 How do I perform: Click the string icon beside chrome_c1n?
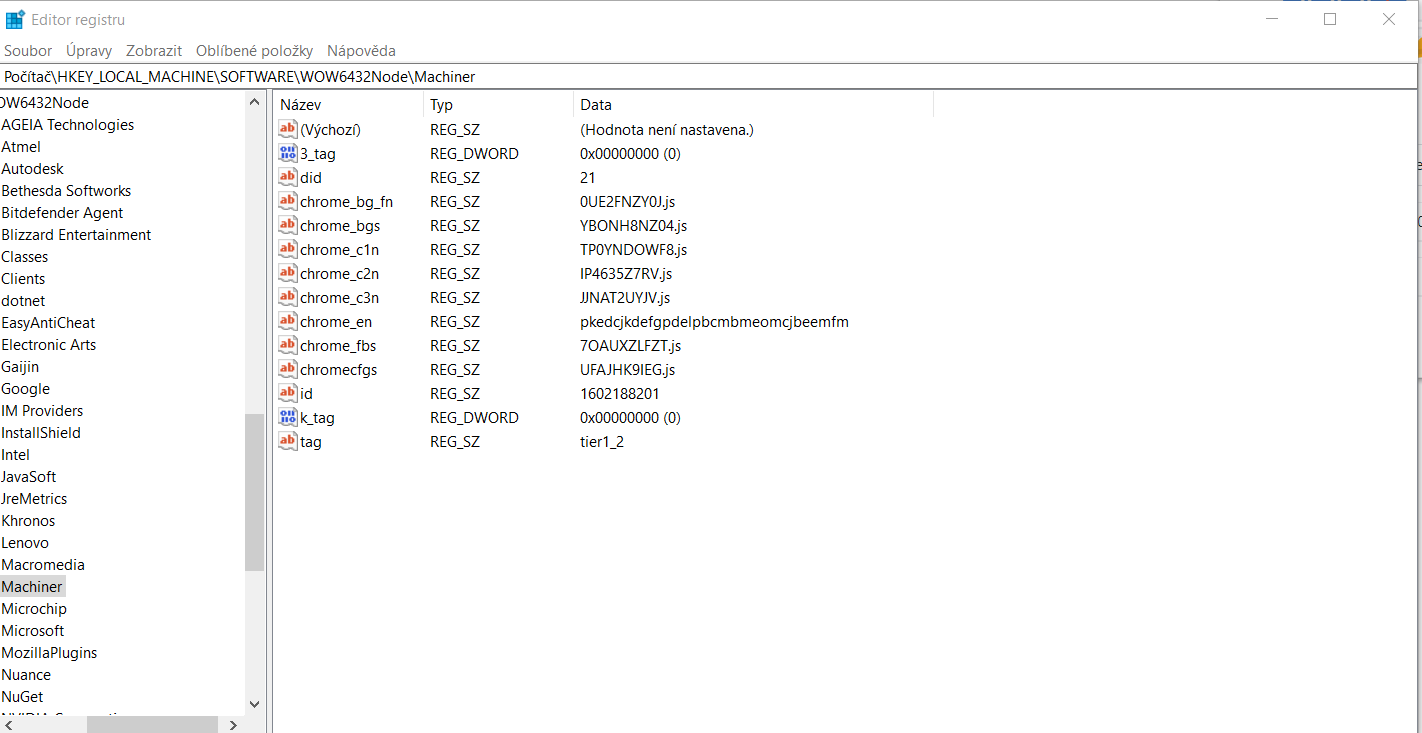(x=288, y=249)
